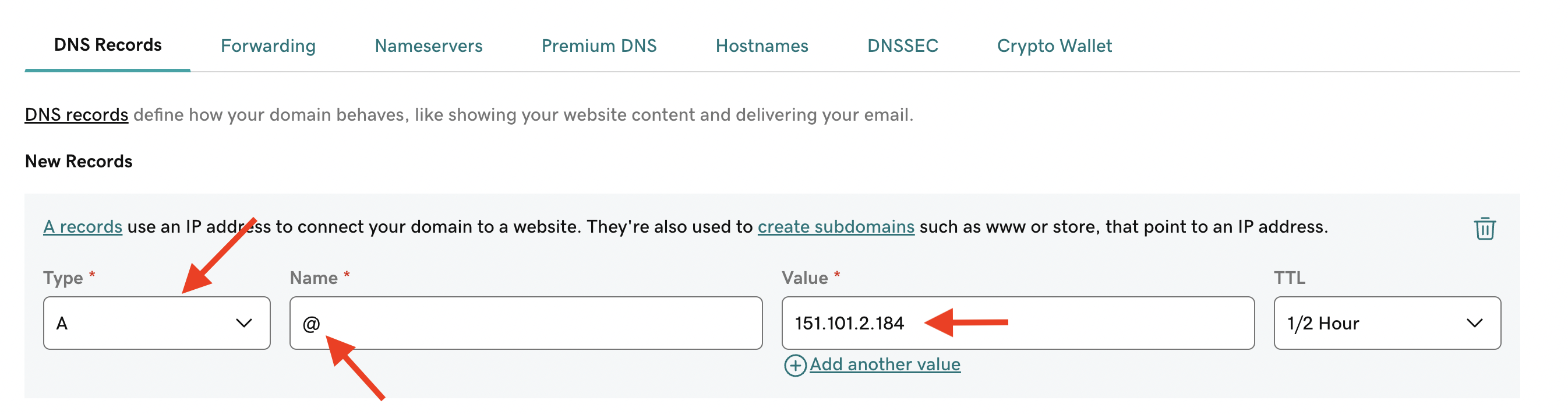Open the Nameservers tab
Viewport: 1568px width, 414px height.
click(429, 45)
